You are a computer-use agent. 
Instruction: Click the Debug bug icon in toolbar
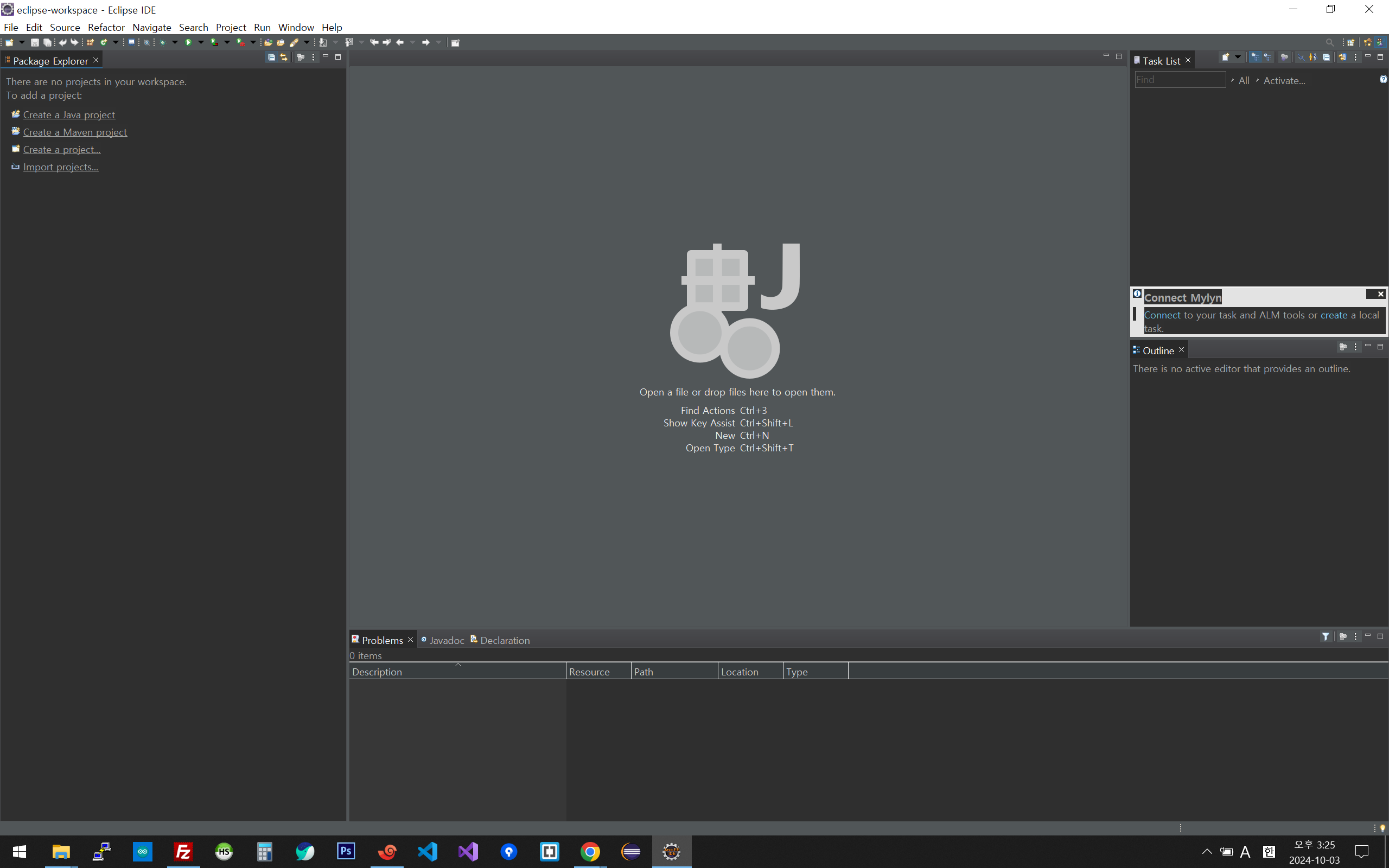pyautogui.click(x=162, y=42)
